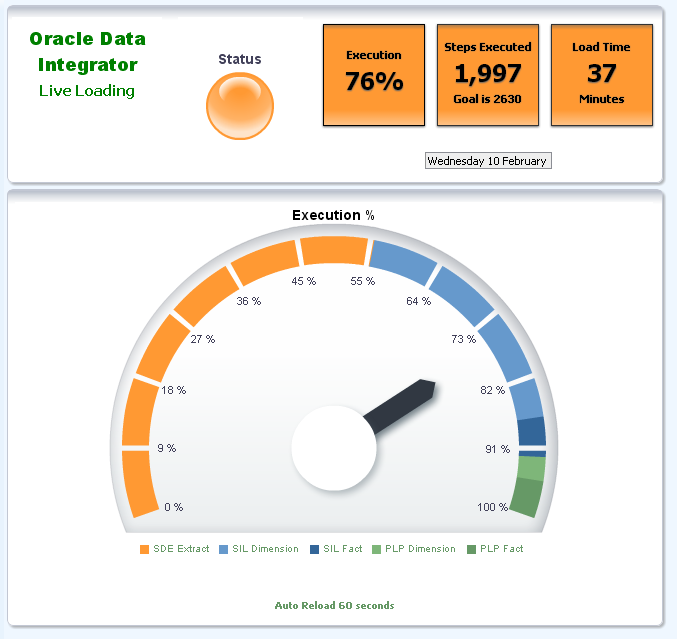
Task: Click the SIL Fact legend swatch
Action: pos(314,549)
